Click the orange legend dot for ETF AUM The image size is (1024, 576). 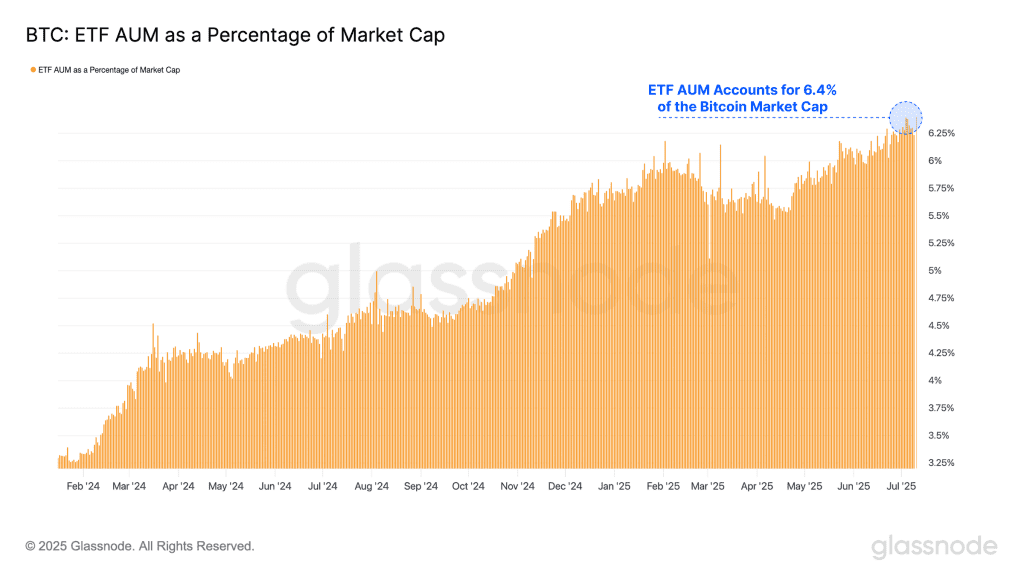pyautogui.click(x=33, y=70)
